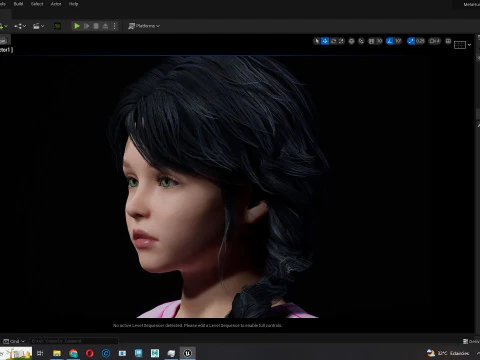Open the Cmd console type dropdown
Image resolution: width=480 pixels, height=360 pixels.
point(14,341)
